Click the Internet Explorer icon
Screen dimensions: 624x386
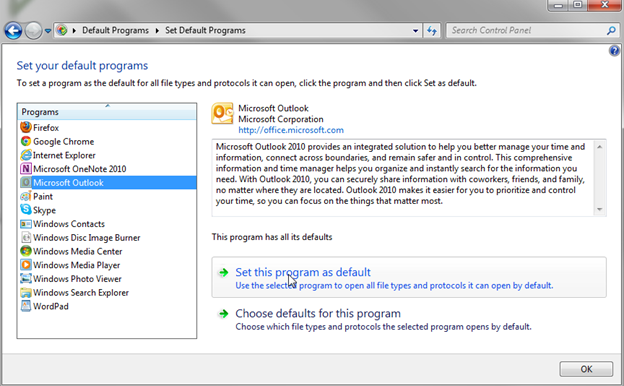[26, 155]
